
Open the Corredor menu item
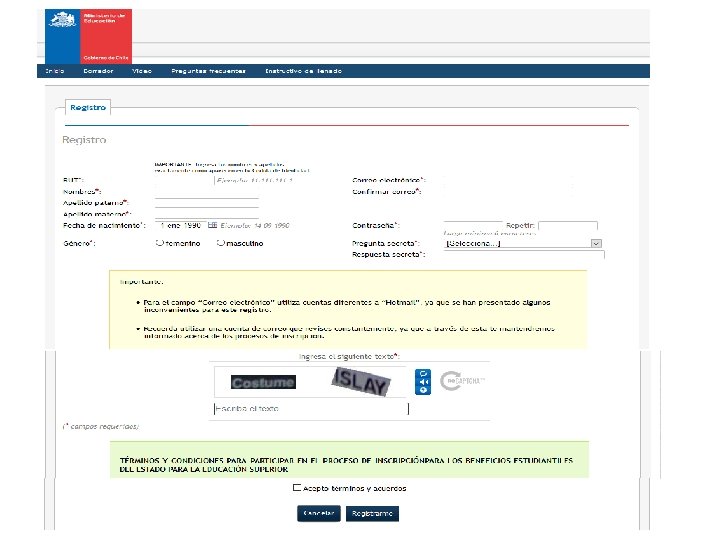click(x=98, y=71)
